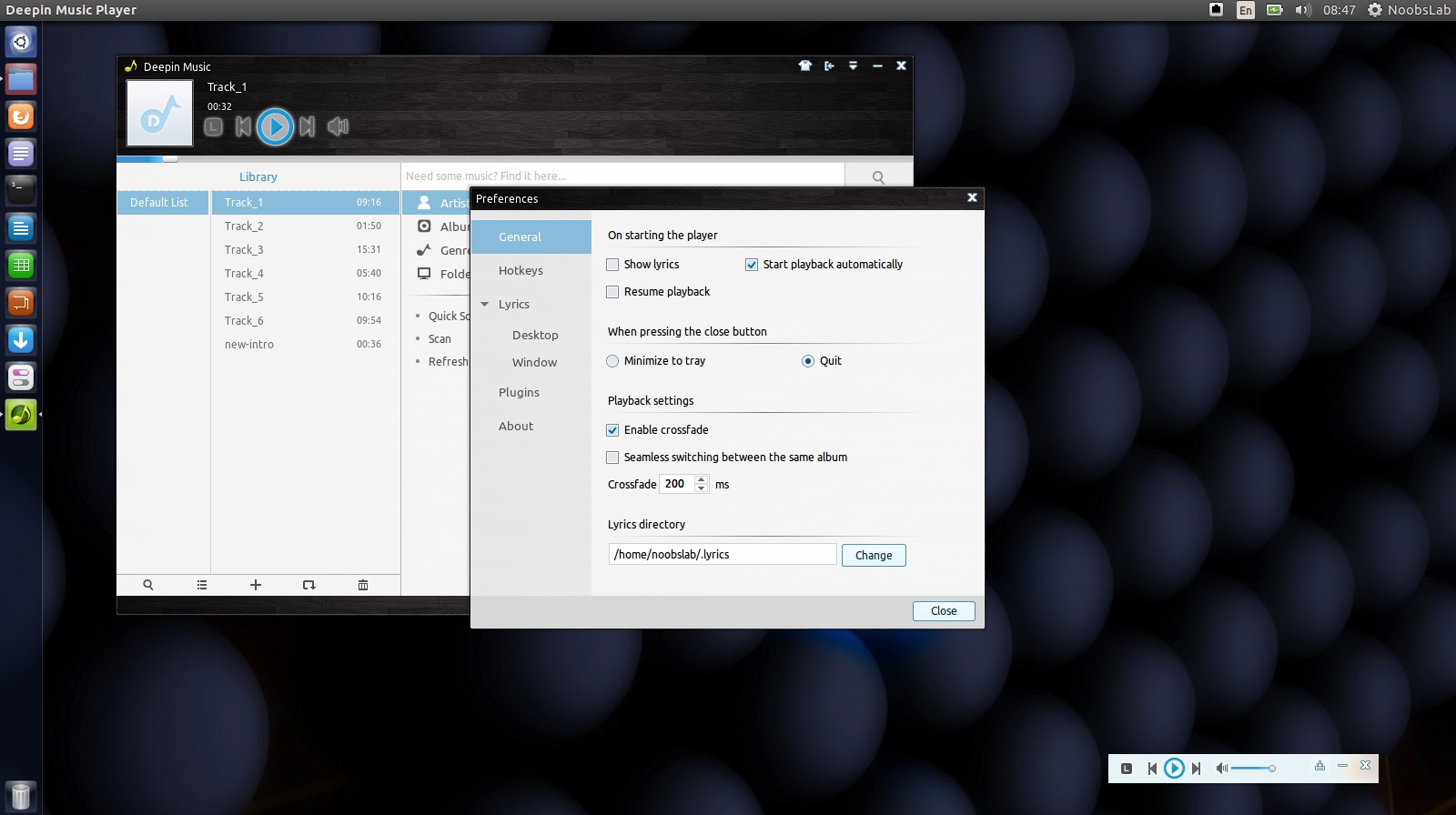Open Desktop lyrics settings
Screen dimensions: 1456x815
click(x=535, y=335)
